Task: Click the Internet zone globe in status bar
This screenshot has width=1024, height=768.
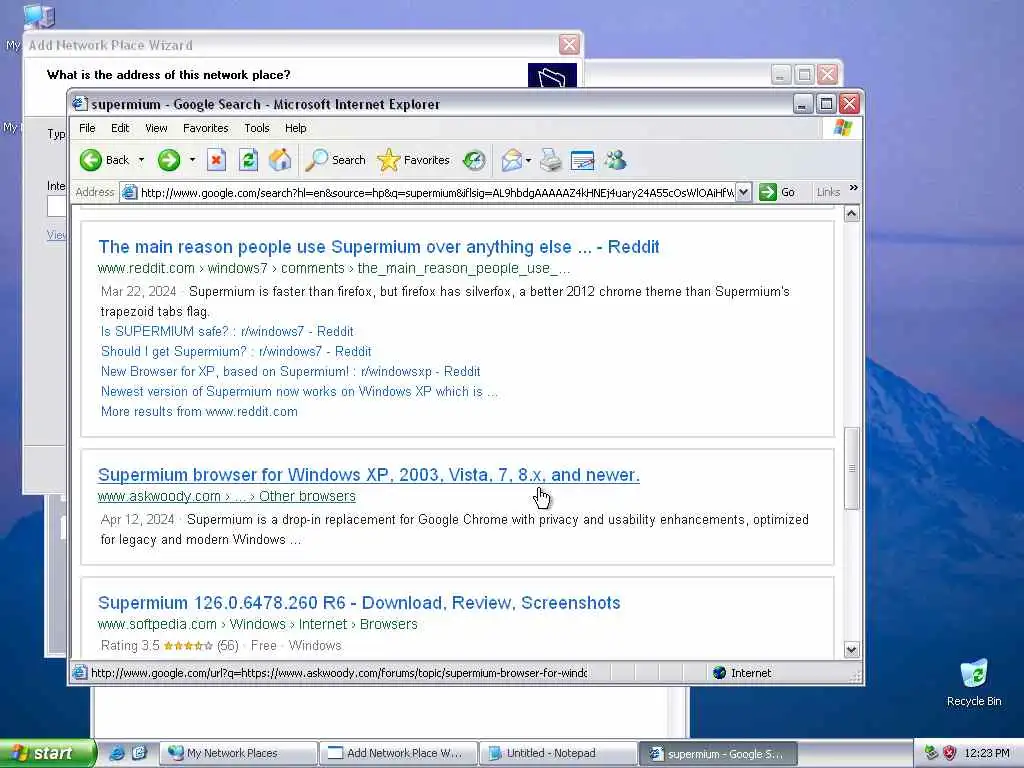Action: pyautogui.click(x=719, y=673)
